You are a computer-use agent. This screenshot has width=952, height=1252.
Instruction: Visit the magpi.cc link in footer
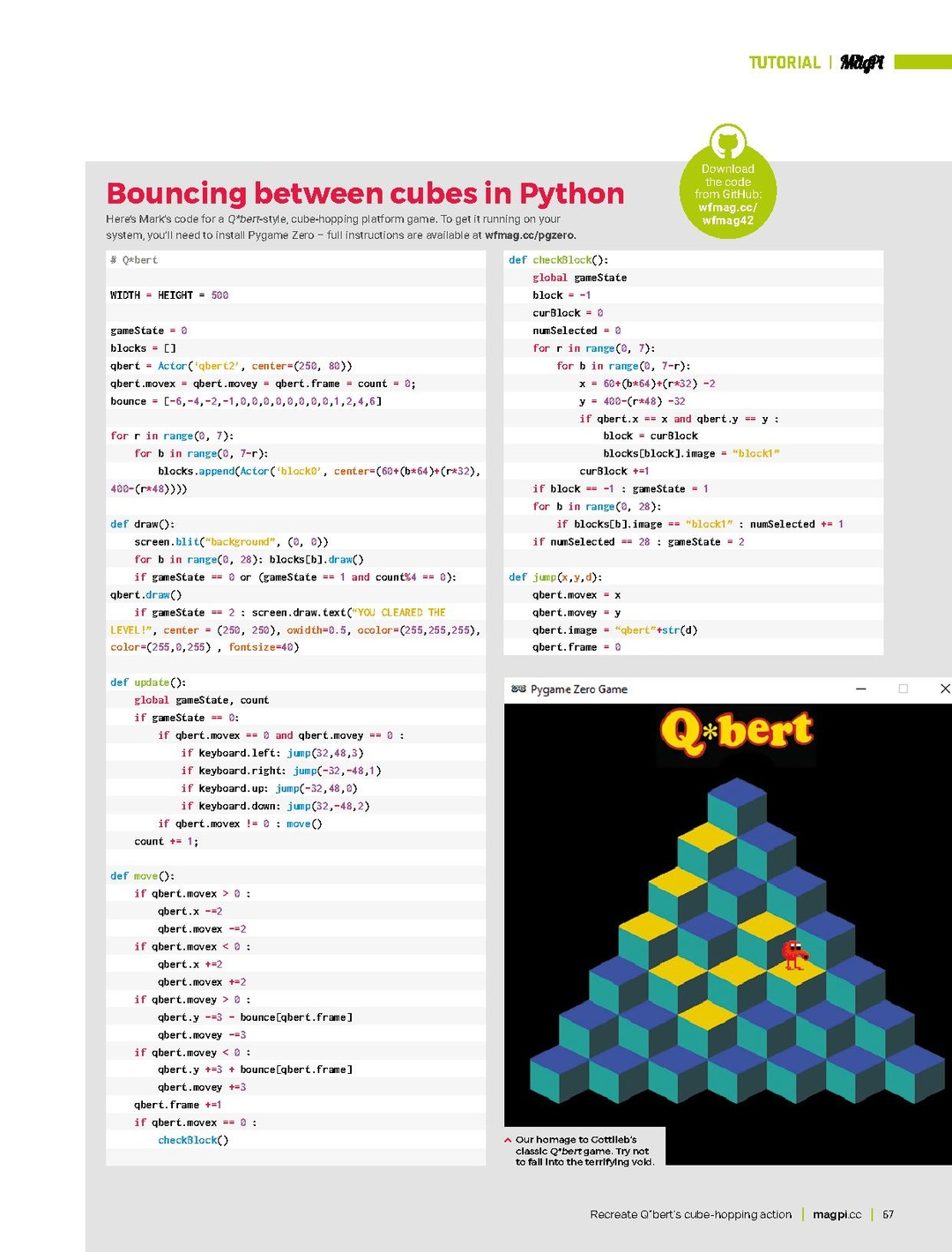click(837, 1215)
